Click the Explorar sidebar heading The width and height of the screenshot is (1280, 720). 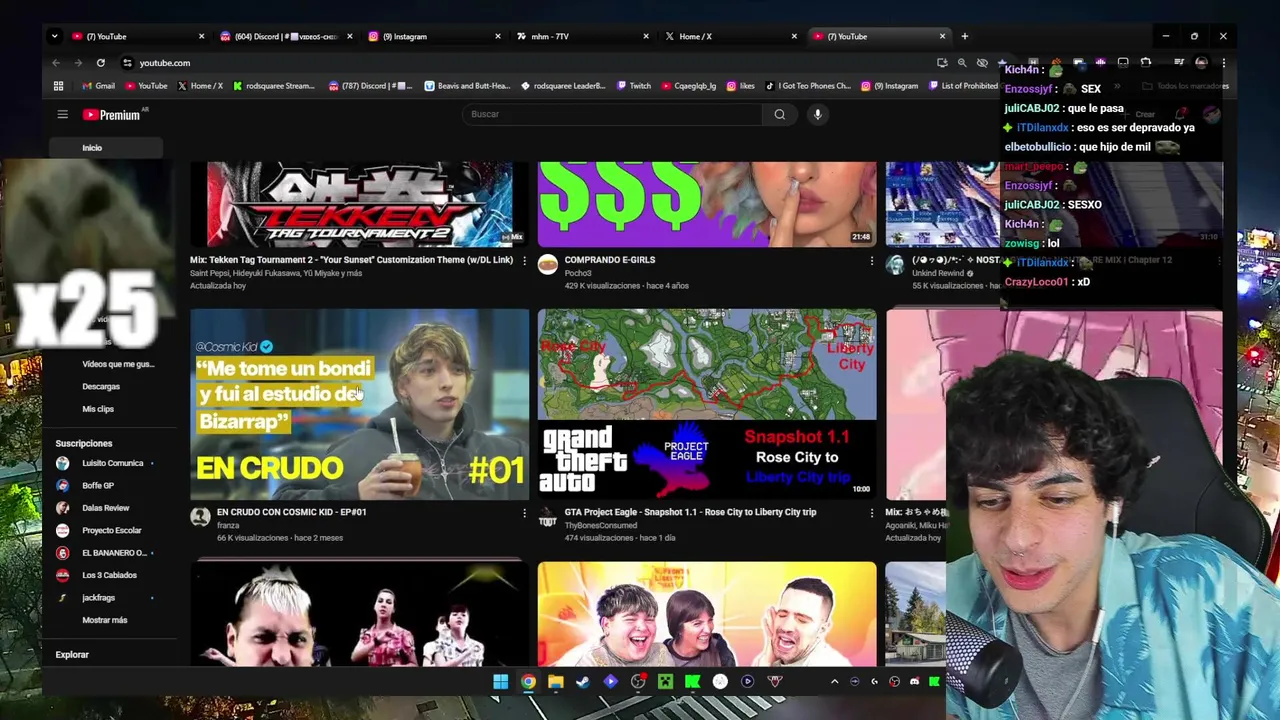[x=72, y=655]
